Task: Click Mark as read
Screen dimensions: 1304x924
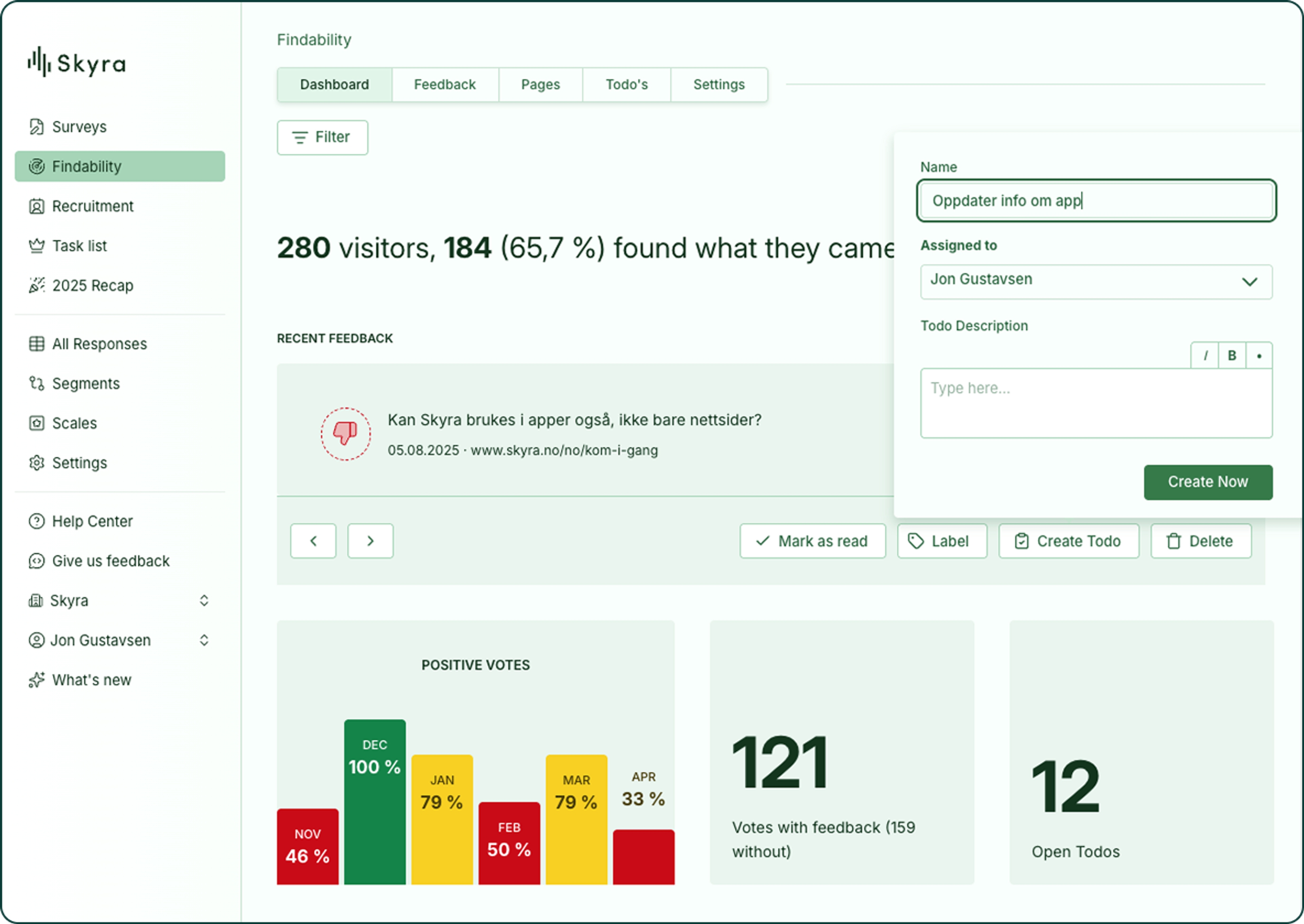Action: (x=812, y=541)
